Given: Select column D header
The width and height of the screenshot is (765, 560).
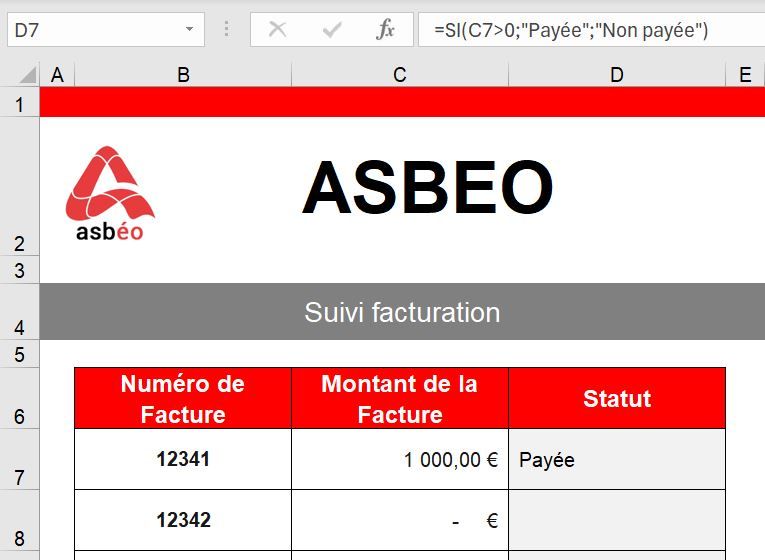Looking at the screenshot, I should click(x=617, y=75).
